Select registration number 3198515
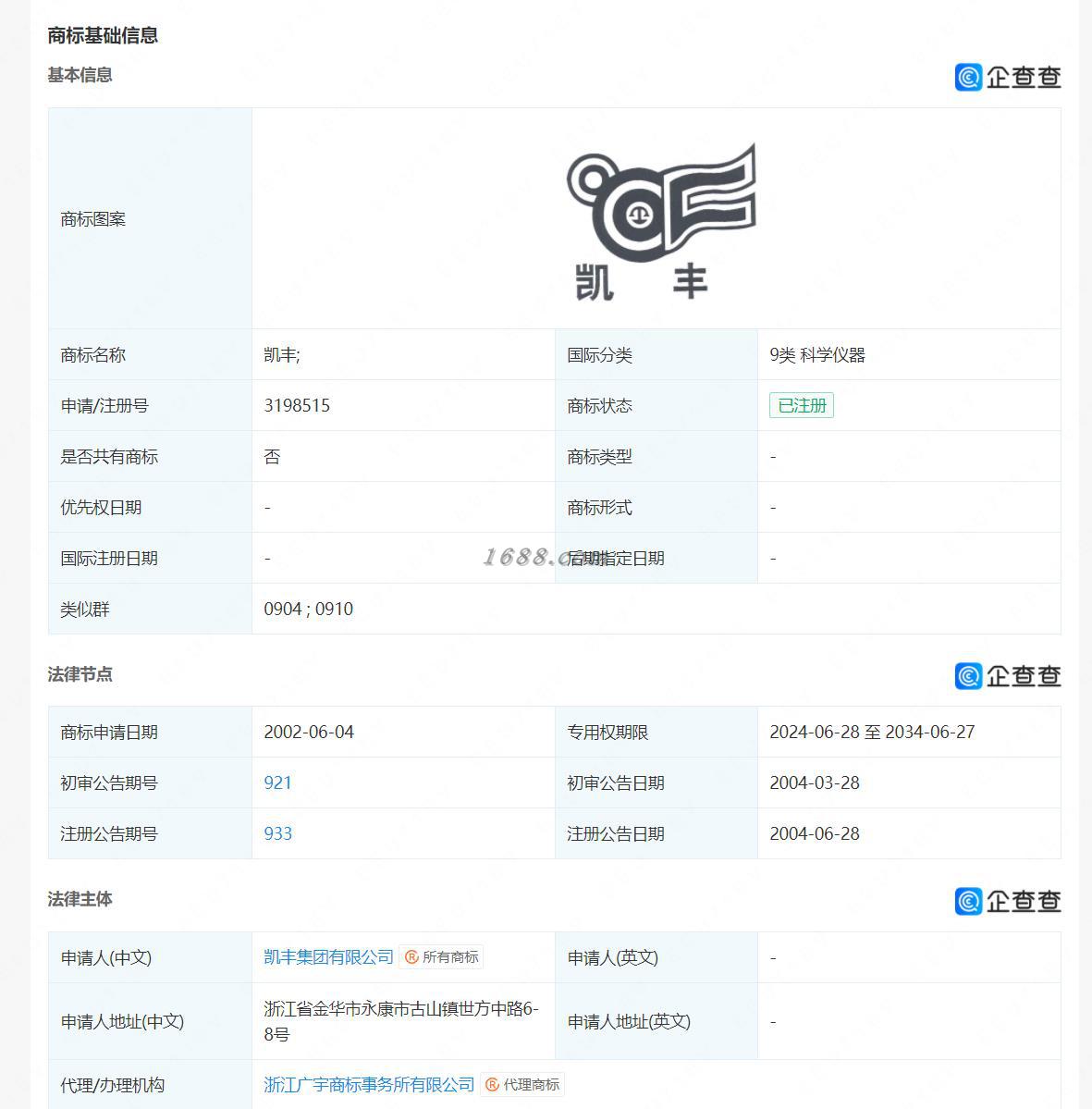Image resolution: width=1092 pixels, height=1109 pixels. tap(297, 405)
